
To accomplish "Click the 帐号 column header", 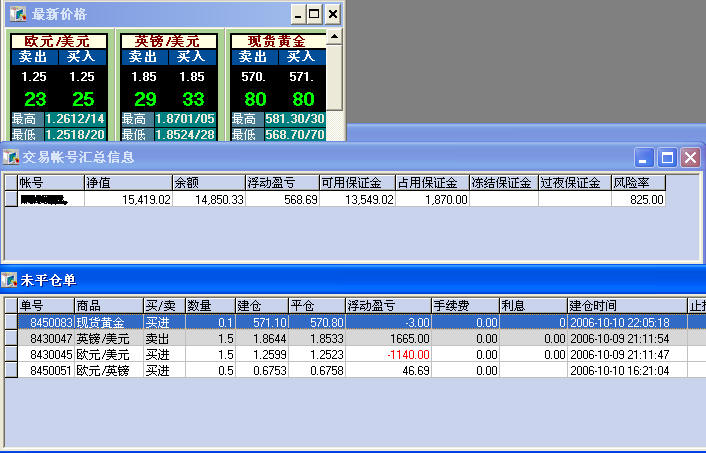I will click(x=51, y=183).
